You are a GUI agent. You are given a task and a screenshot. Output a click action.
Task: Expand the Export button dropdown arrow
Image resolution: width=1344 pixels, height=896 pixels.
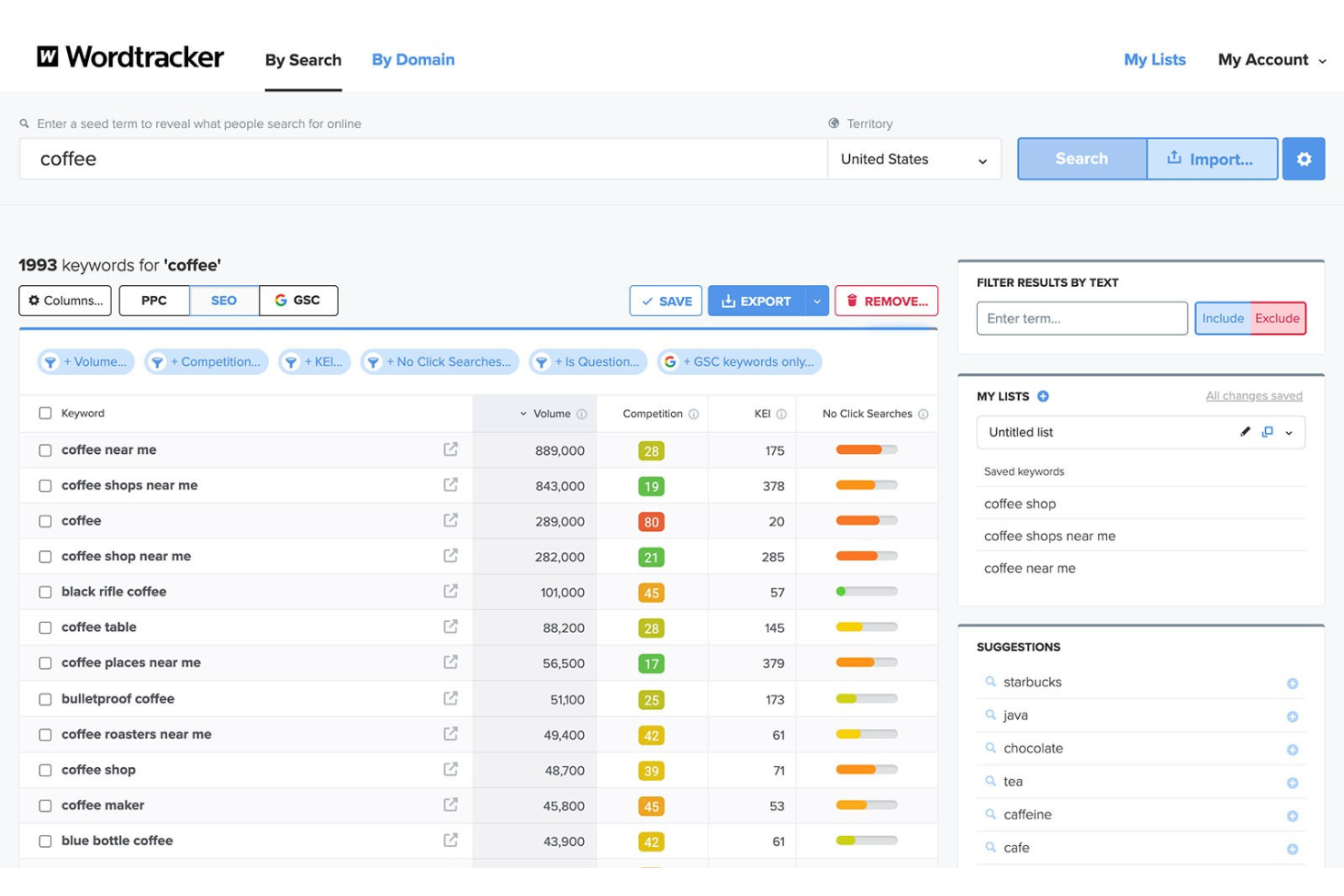[816, 300]
